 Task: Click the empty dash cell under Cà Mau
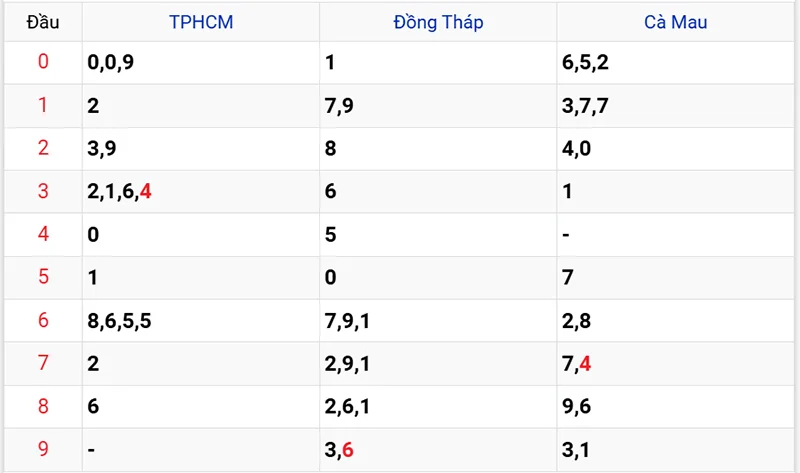click(566, 234)
